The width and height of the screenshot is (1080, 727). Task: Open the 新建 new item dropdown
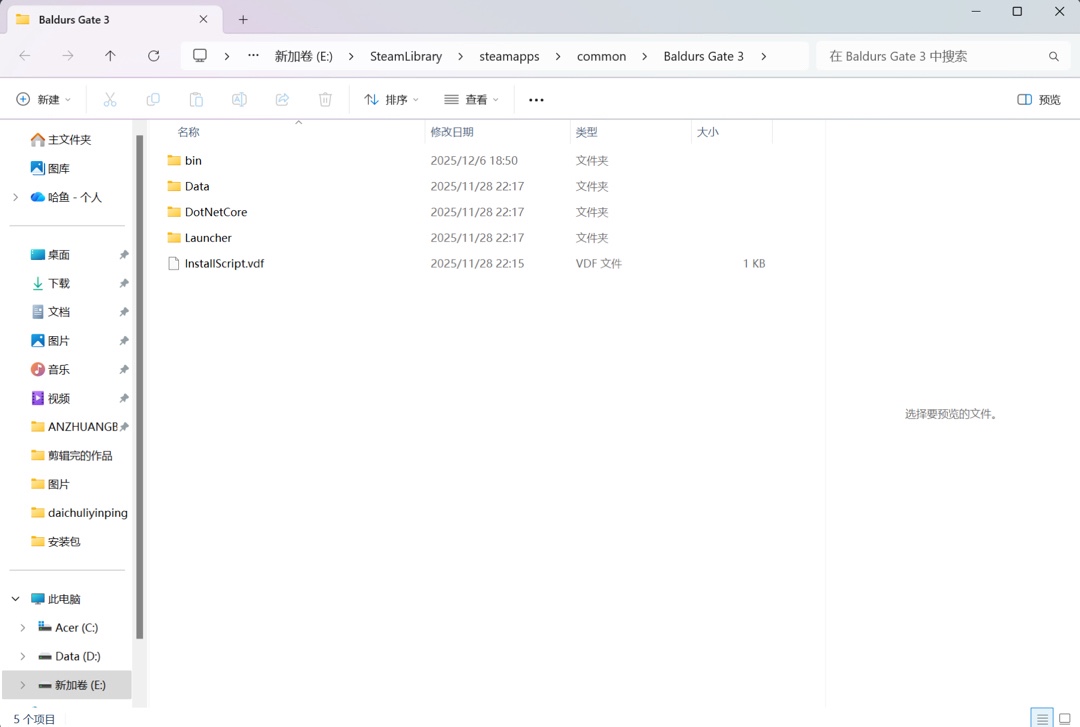coord(43,100)
